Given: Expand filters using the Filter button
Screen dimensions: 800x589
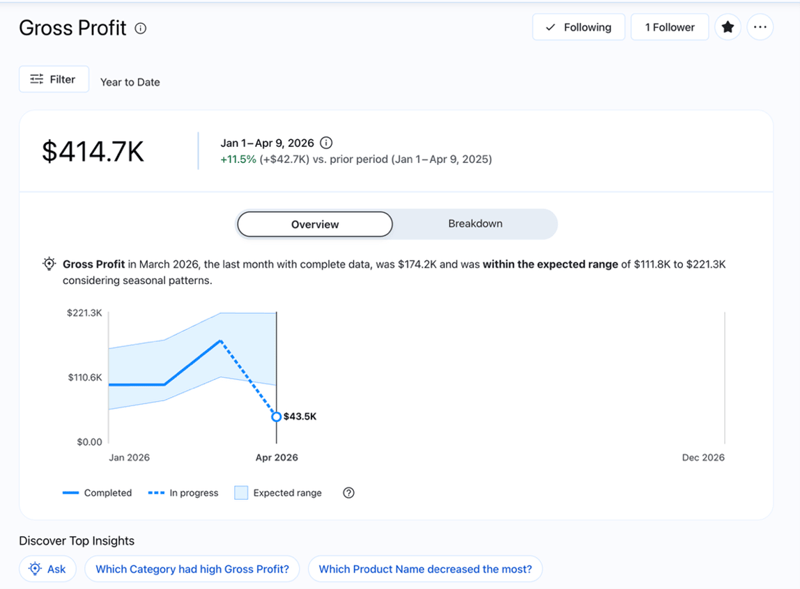Looking at the screenshot, I should click(x=54, y=78).
